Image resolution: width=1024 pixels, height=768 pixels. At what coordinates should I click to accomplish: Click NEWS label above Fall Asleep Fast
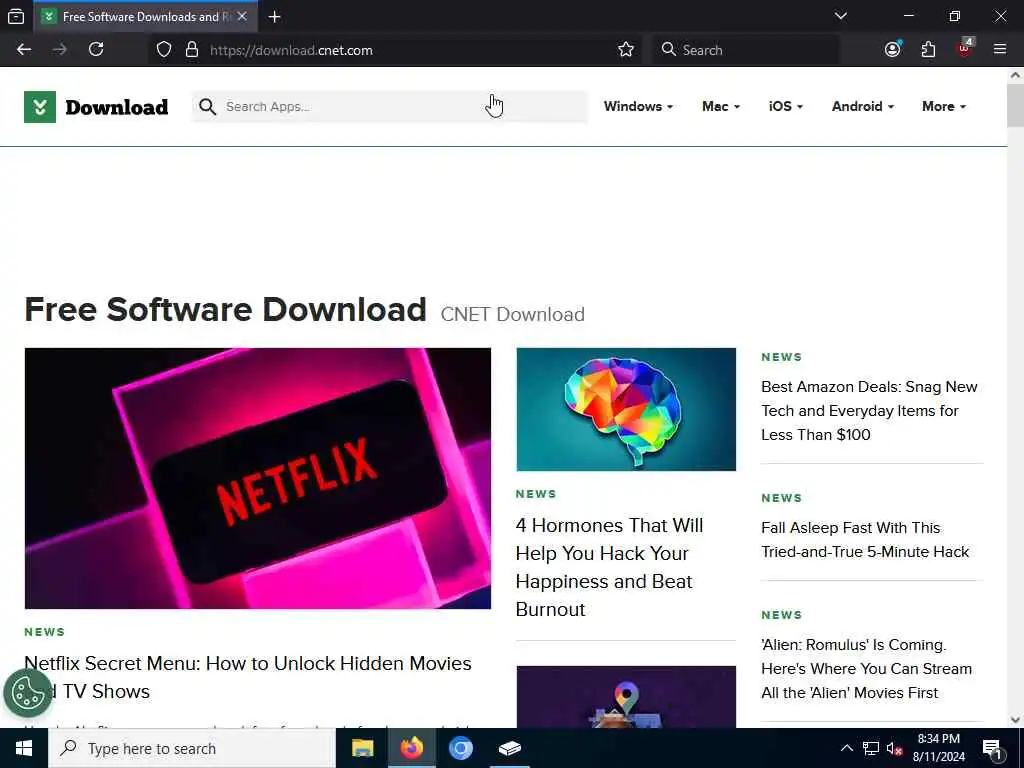[x=781, y=498]
